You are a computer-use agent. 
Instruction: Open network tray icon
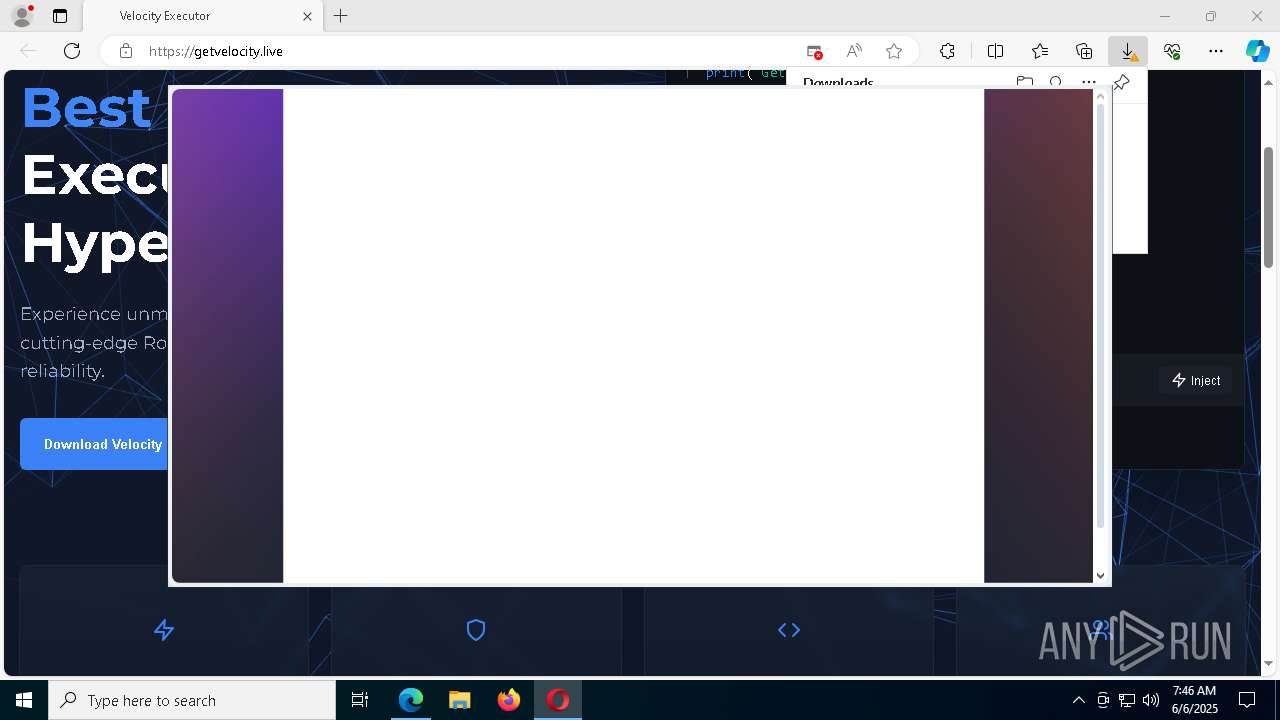pyautogui.click(x=1127, y=700)
